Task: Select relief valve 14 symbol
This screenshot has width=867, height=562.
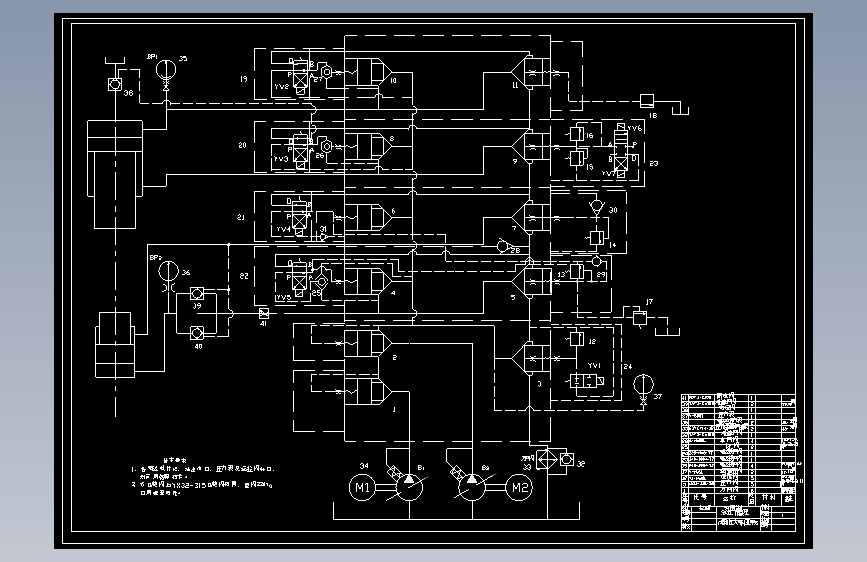Action: [596, 238]
